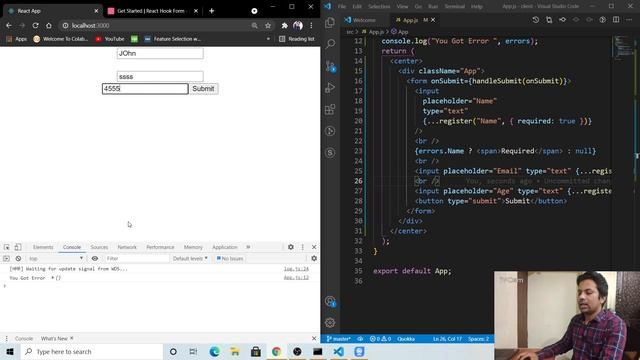The width and height of the screenshot is (640, 360).
Task: Open the Application tab in DevTools
Action: coord(224,247)
